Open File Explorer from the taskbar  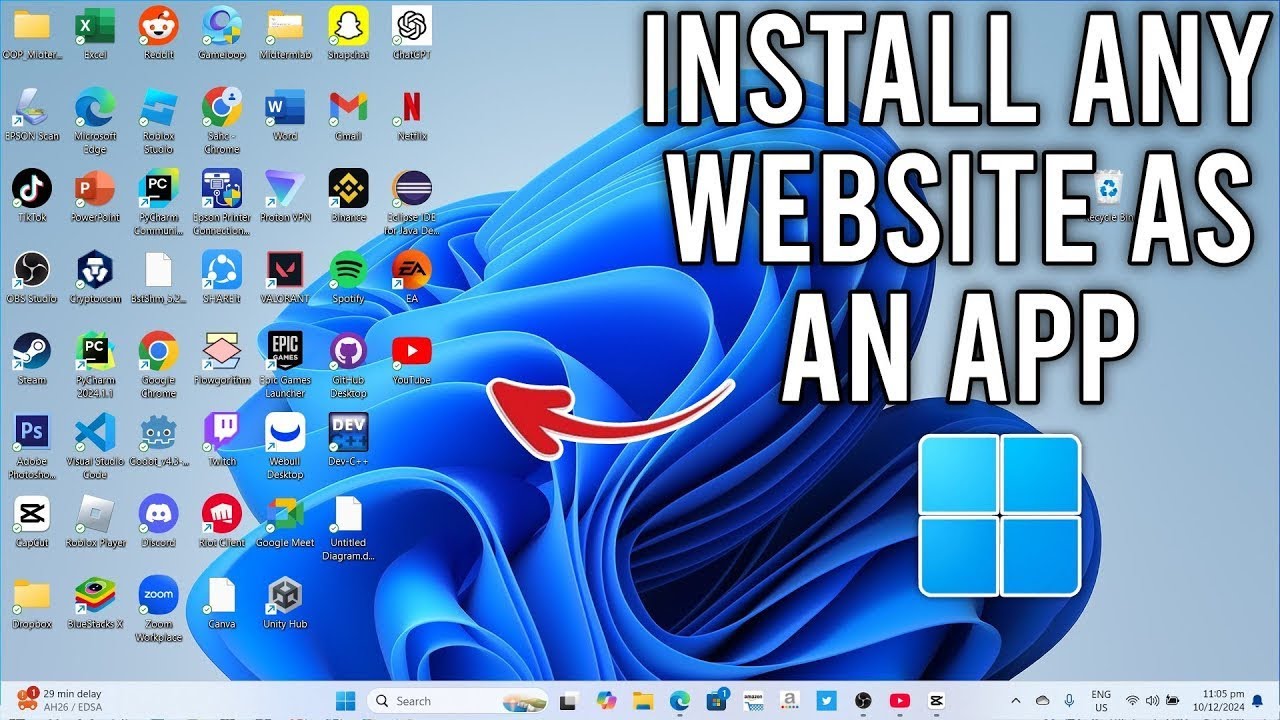point(643,701)
